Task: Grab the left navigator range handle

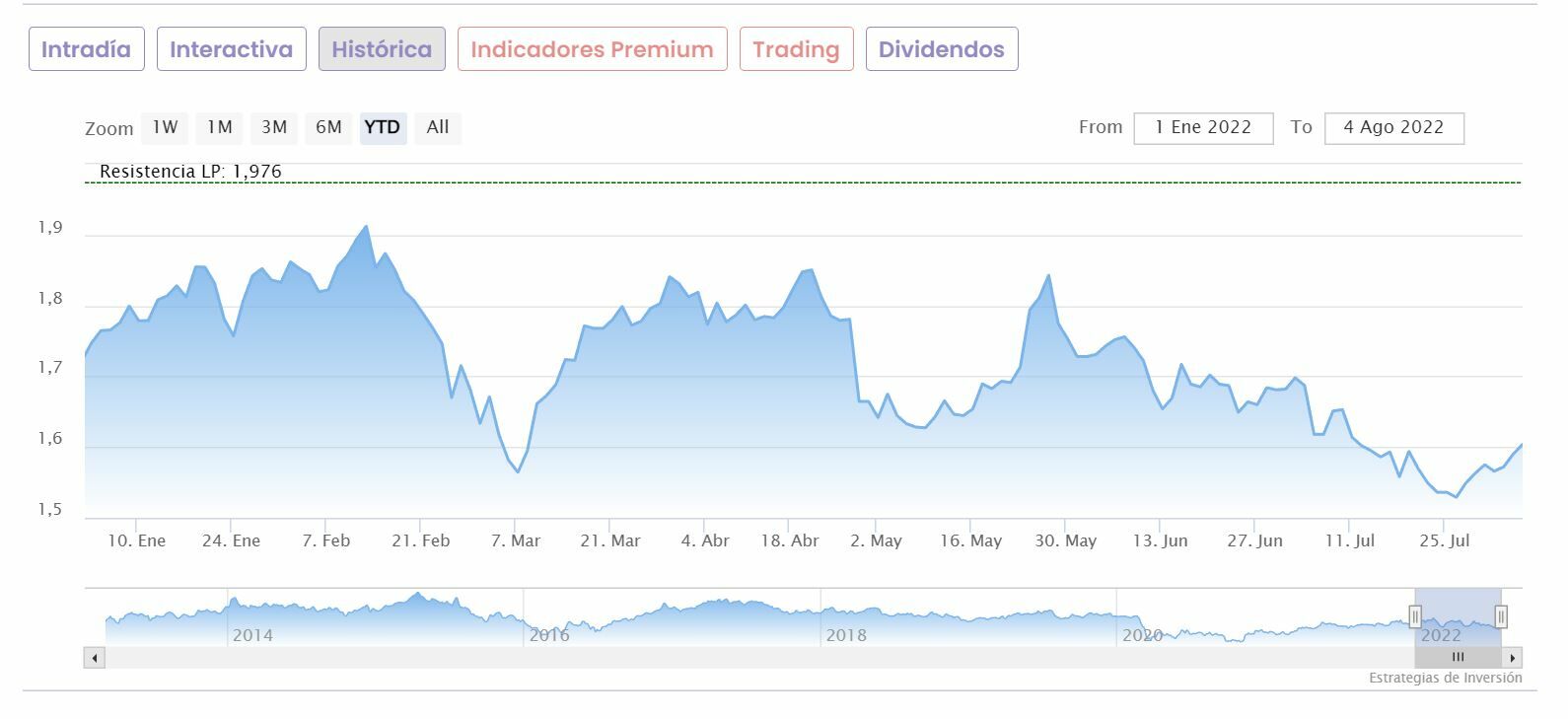Action: pos(1415,617)
